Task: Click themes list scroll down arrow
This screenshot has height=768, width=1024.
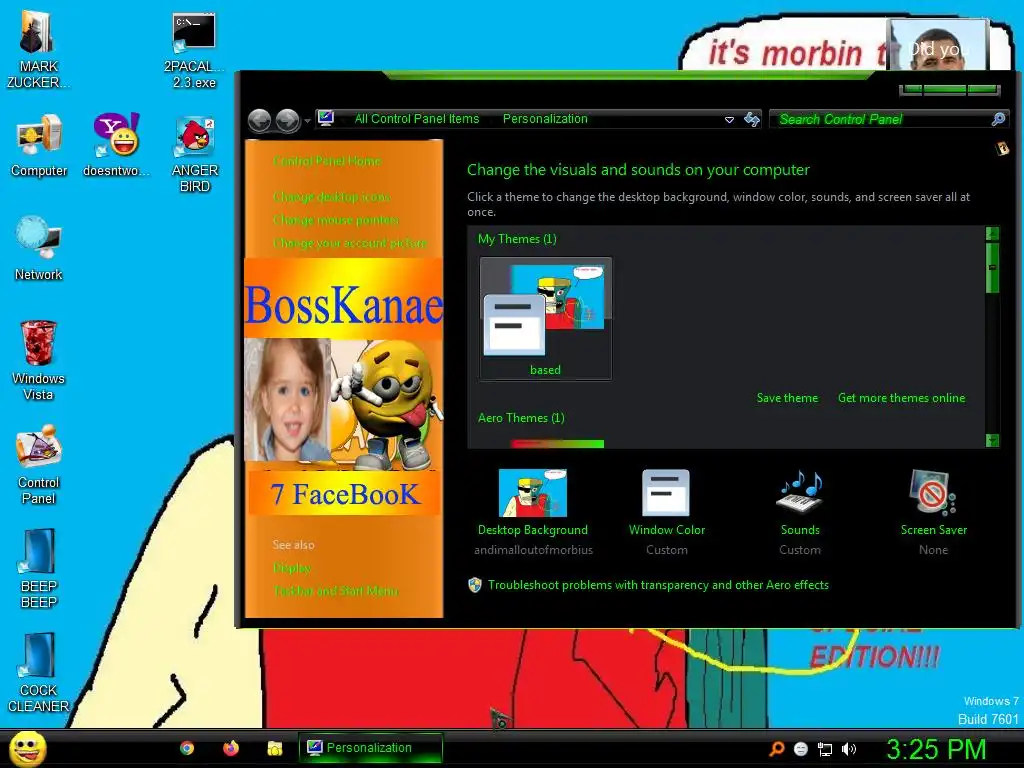Action: point(992,440)
